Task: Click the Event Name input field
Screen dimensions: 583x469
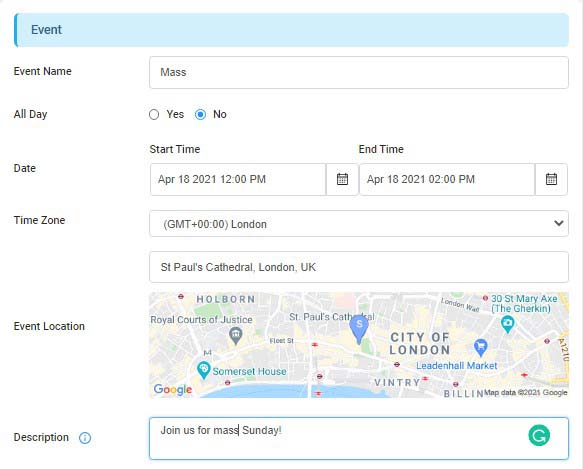Action: 359,73
